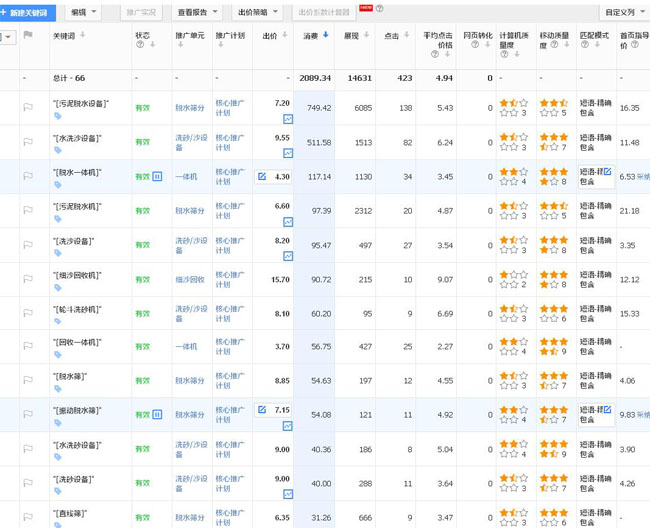This screenshot has height=528, width=650.
Task: Sort by 点击 column arrow
Action: tap(407, 35)
